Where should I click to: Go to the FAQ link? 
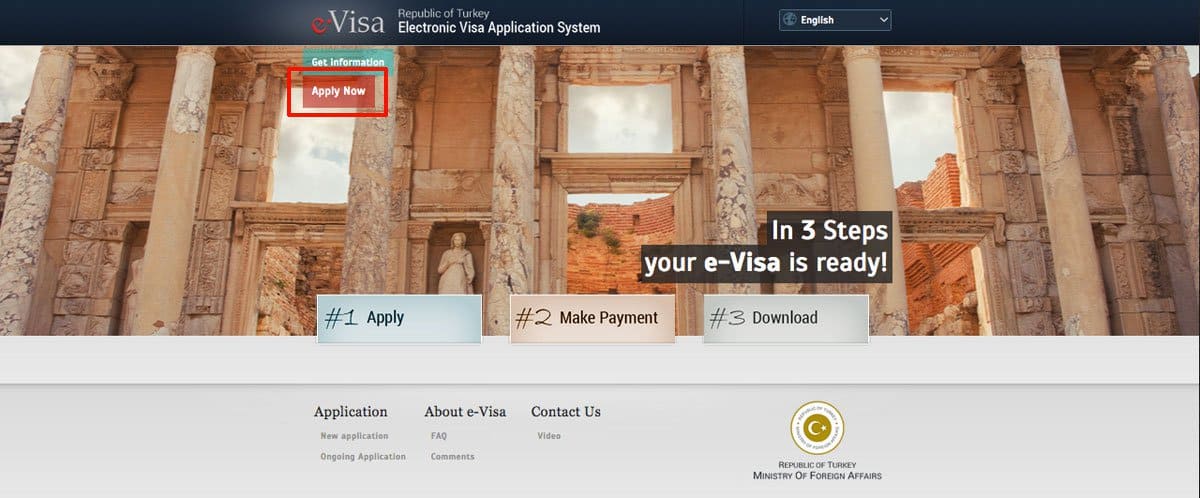point(439,436)
